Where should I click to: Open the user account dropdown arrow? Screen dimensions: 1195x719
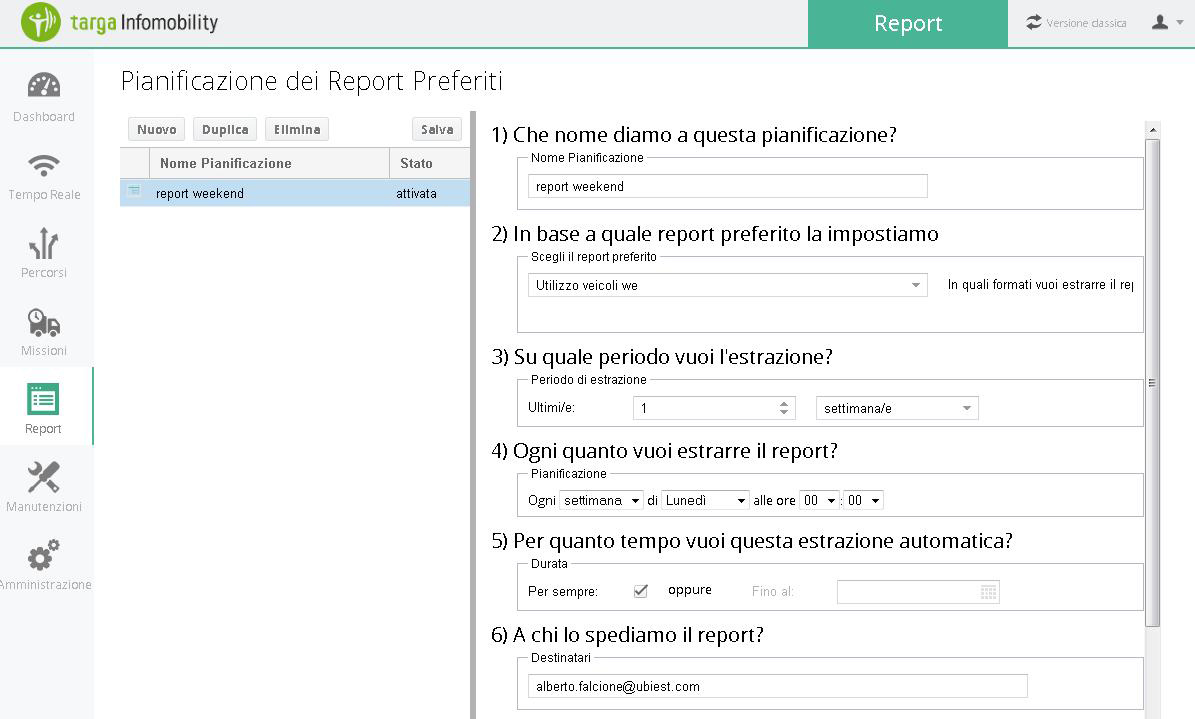1180,23
